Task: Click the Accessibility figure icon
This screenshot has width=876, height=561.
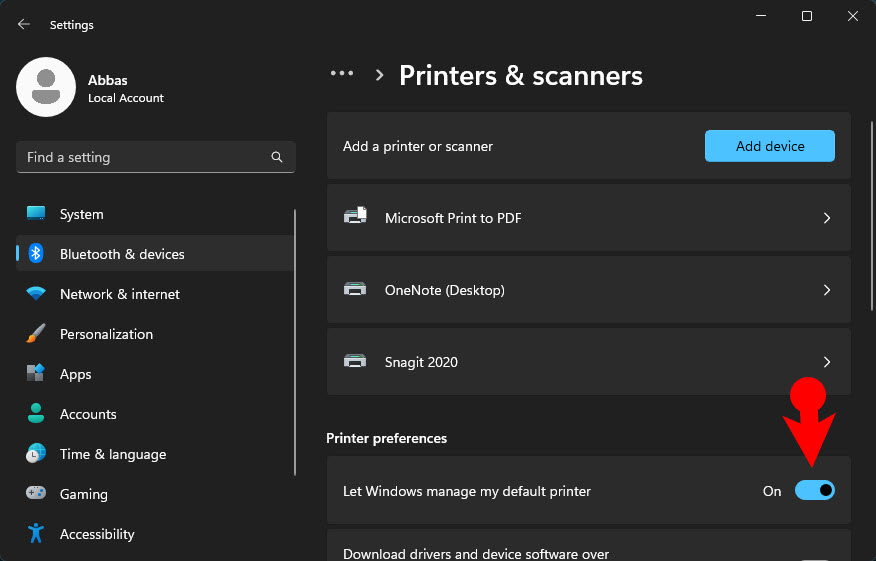Action: click(36, 533)
